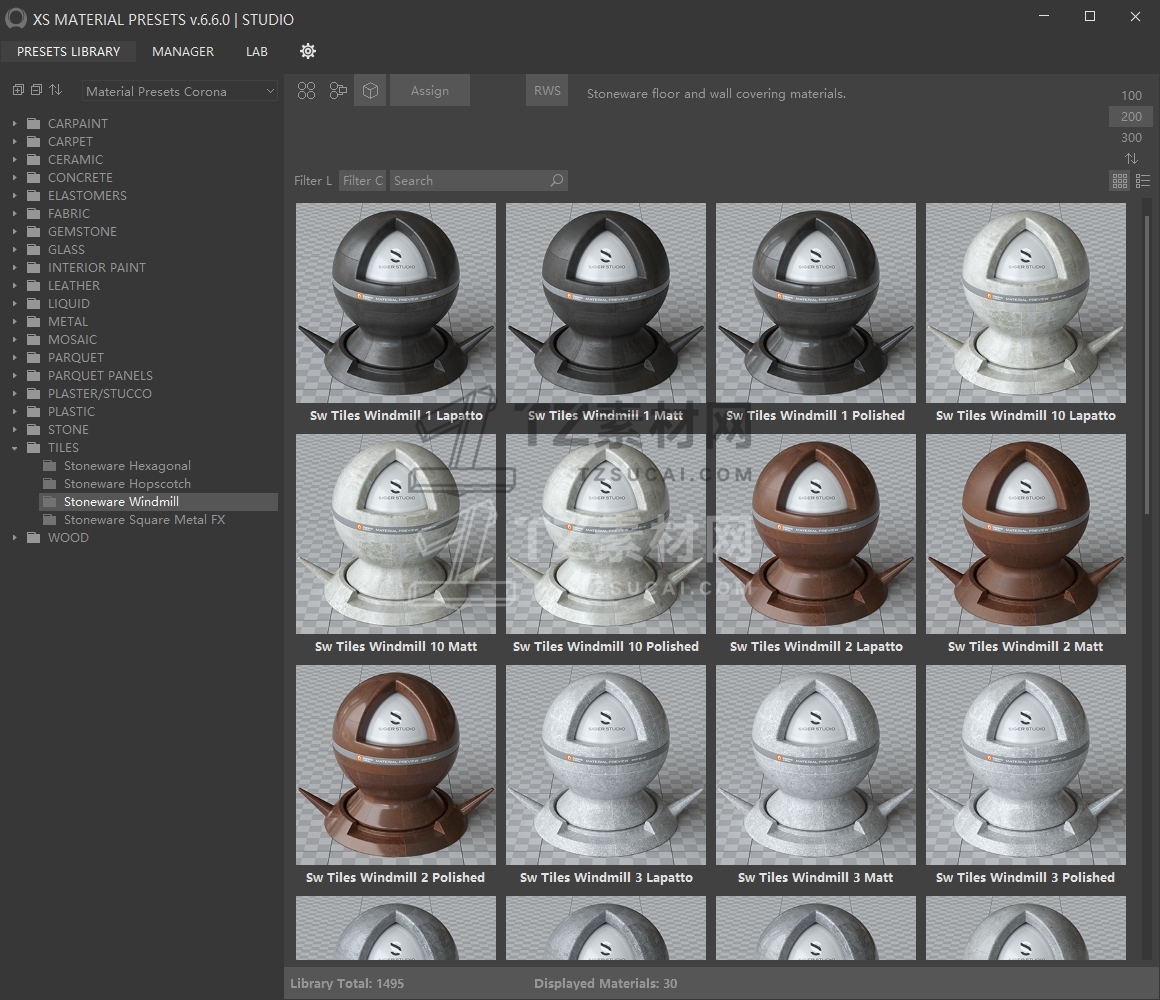Image resolution: width=1160 pixels, height=1000 pixels.
Task: Switch to LAB tab
Action: 257,51
